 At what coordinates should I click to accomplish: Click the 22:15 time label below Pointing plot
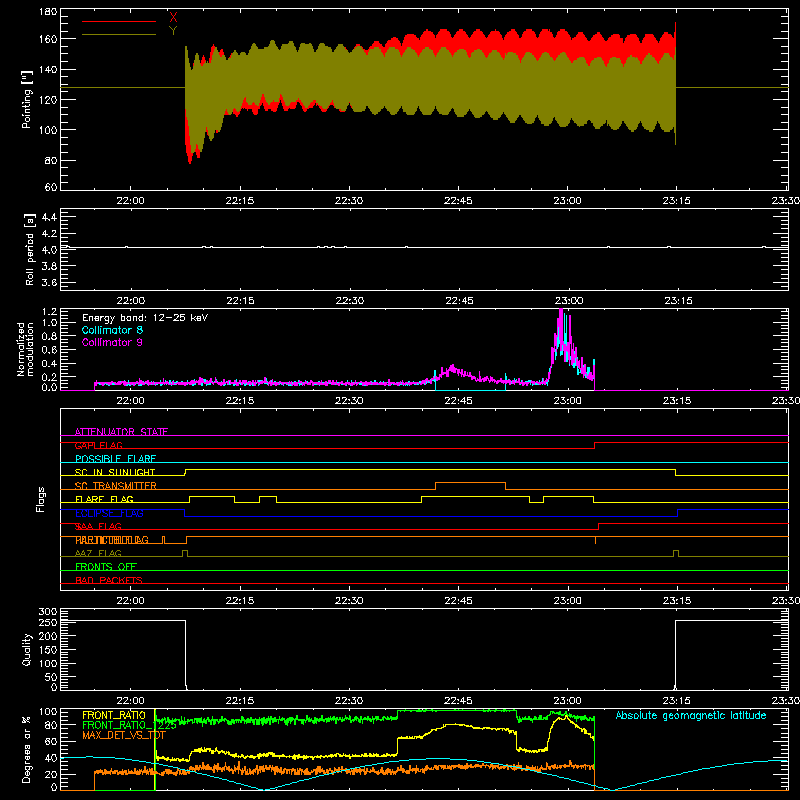240,201
